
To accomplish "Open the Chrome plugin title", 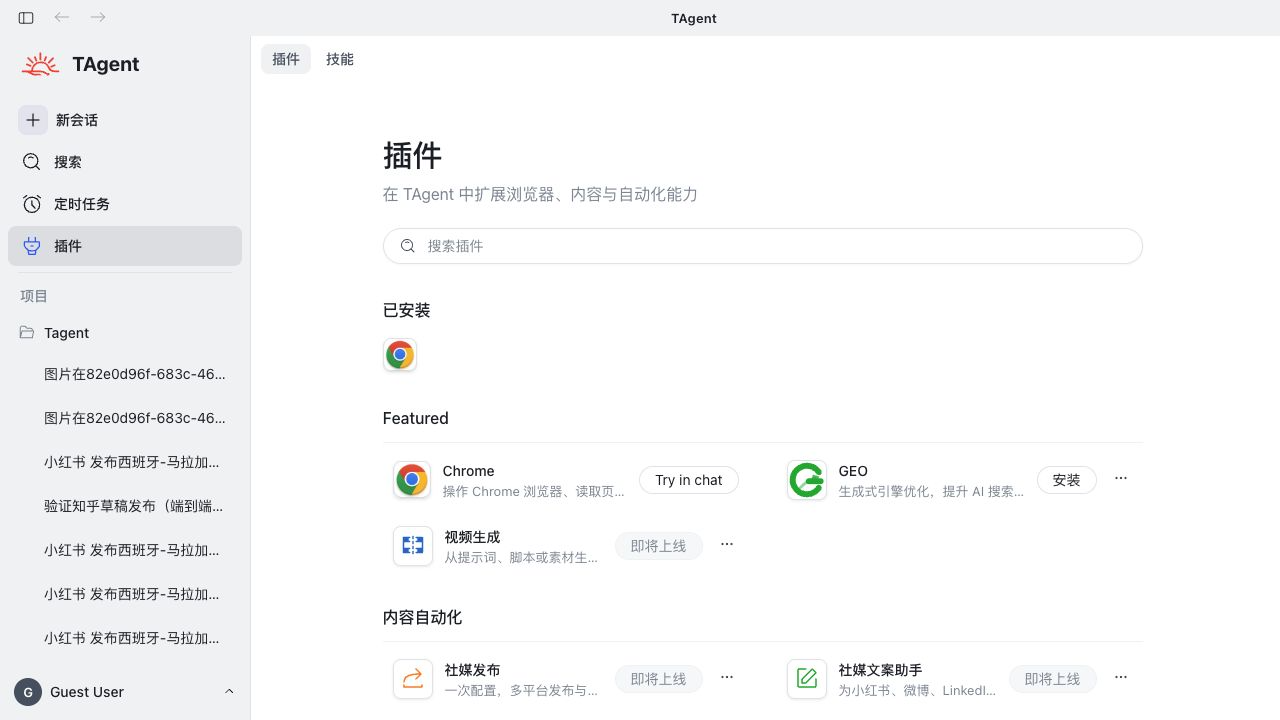I will point(469,471).
